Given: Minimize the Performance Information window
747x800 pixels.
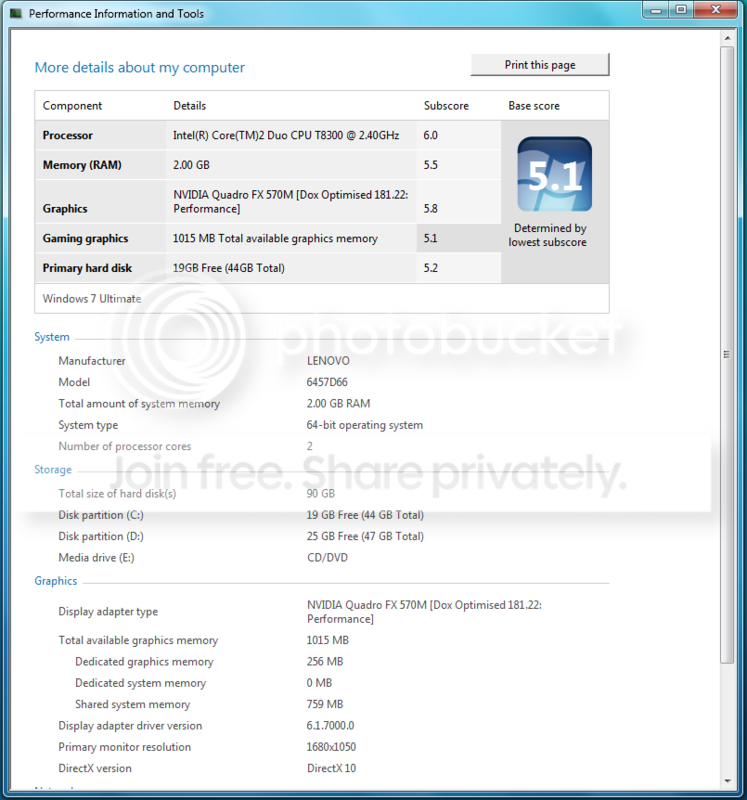Looking at the screenshot, I should click(657, 9).
